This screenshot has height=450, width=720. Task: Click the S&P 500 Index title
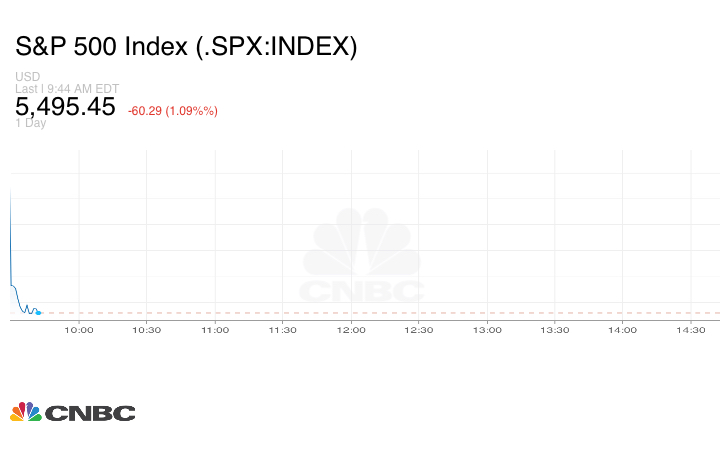click(186, 47)
